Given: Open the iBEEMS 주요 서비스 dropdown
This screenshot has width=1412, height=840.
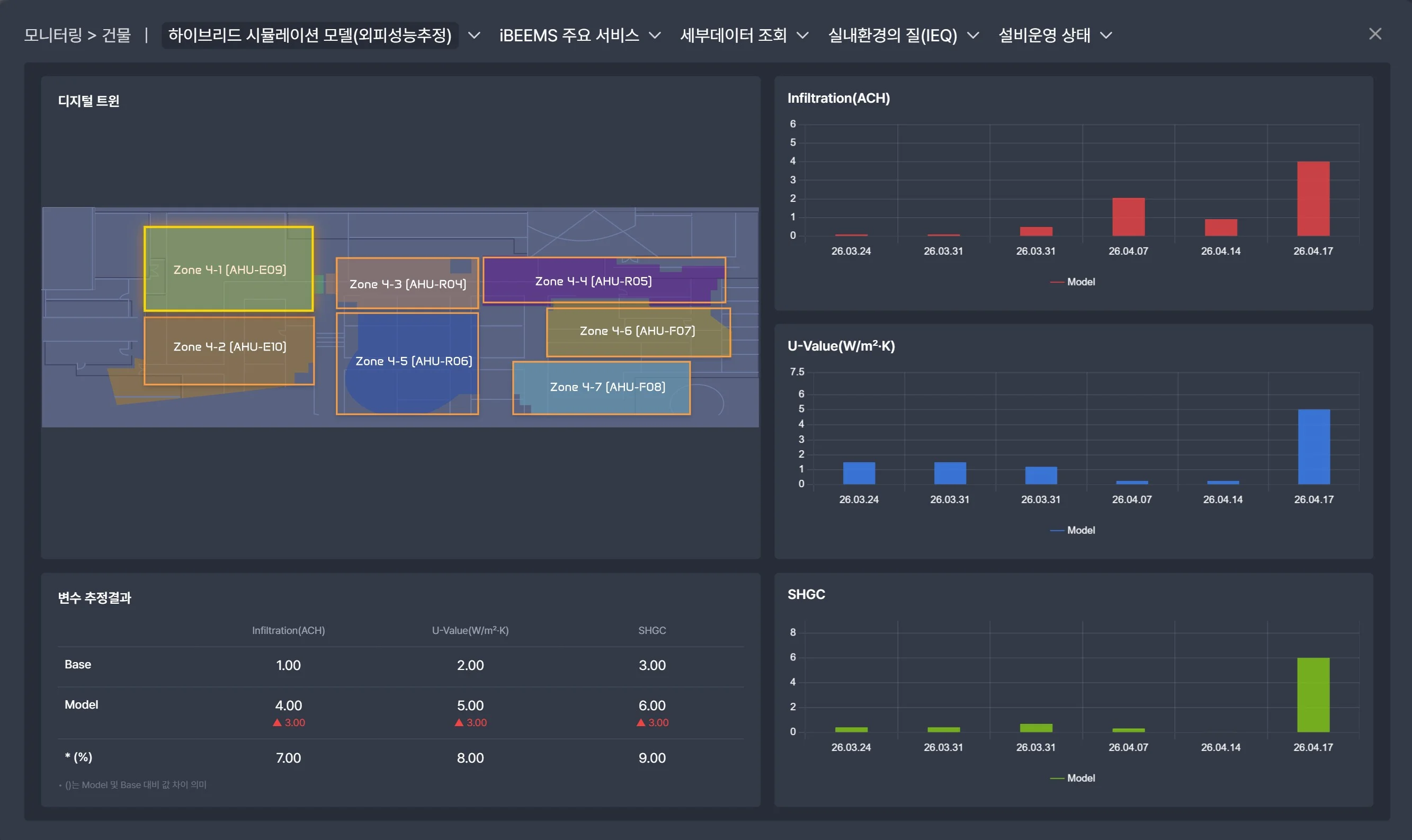Looking at the screenshot, I should [x=579, y=35].
